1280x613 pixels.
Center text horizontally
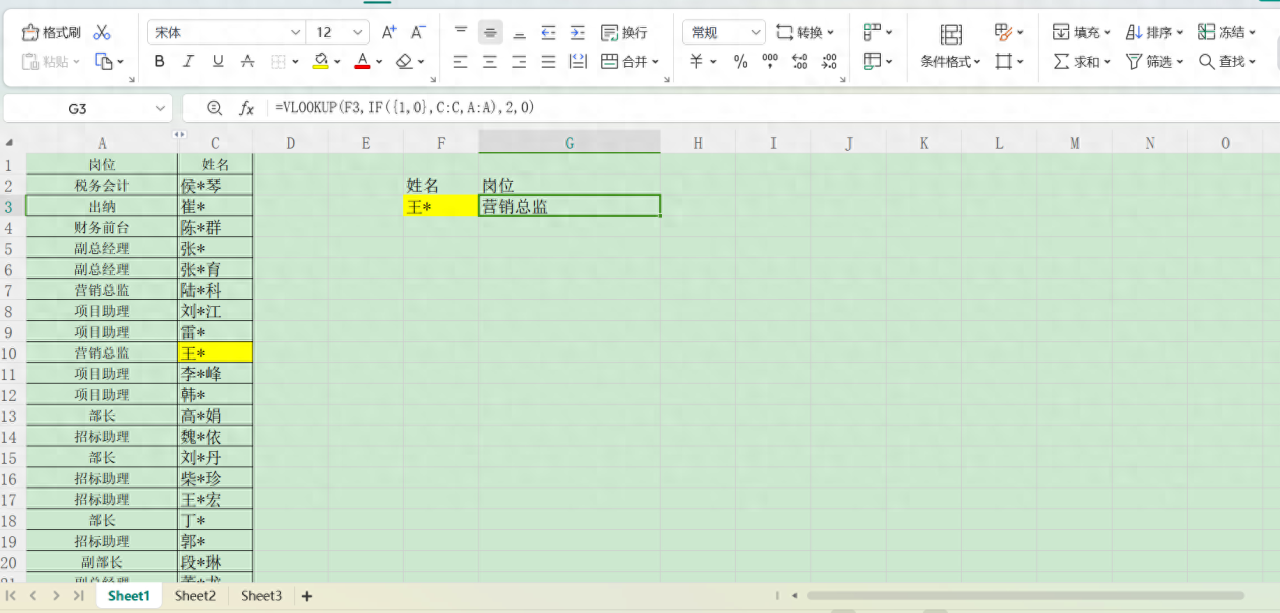[x=490, y=61]
